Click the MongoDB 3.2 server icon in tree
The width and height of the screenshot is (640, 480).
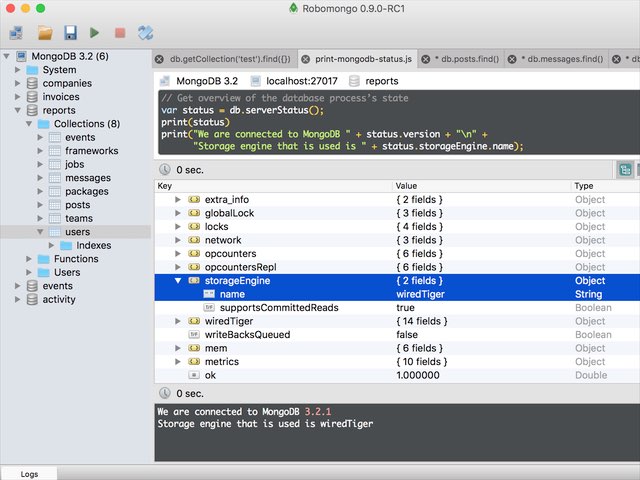coord(22,56)
